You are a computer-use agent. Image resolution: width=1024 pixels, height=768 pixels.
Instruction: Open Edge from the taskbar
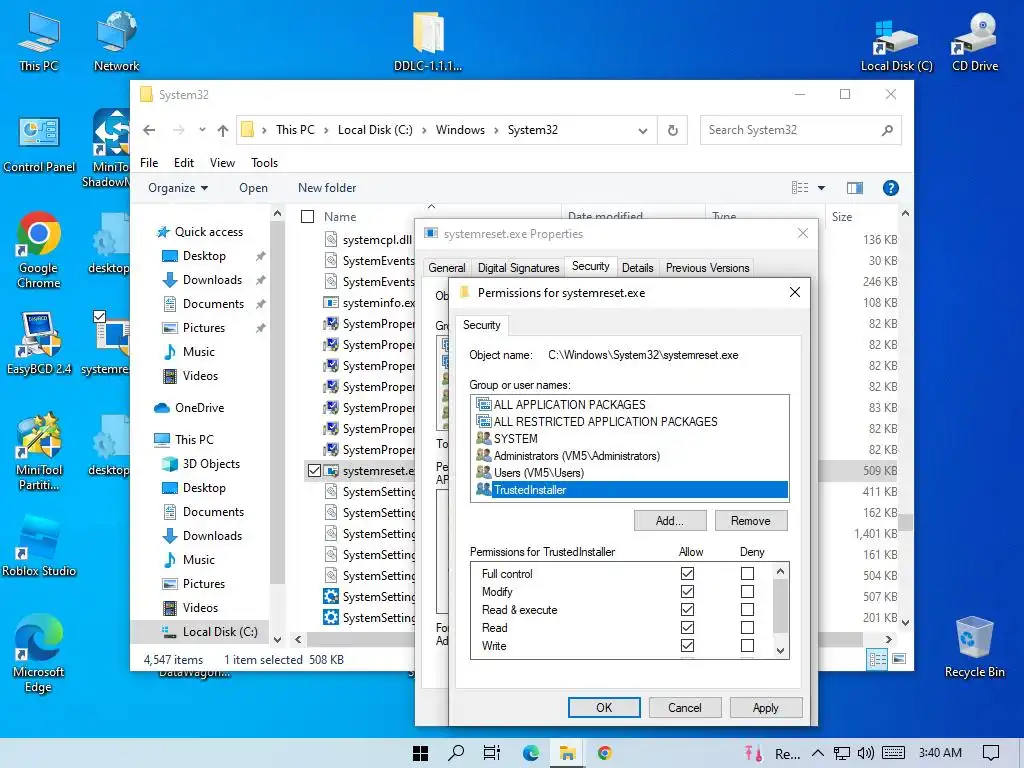(530, 753)
